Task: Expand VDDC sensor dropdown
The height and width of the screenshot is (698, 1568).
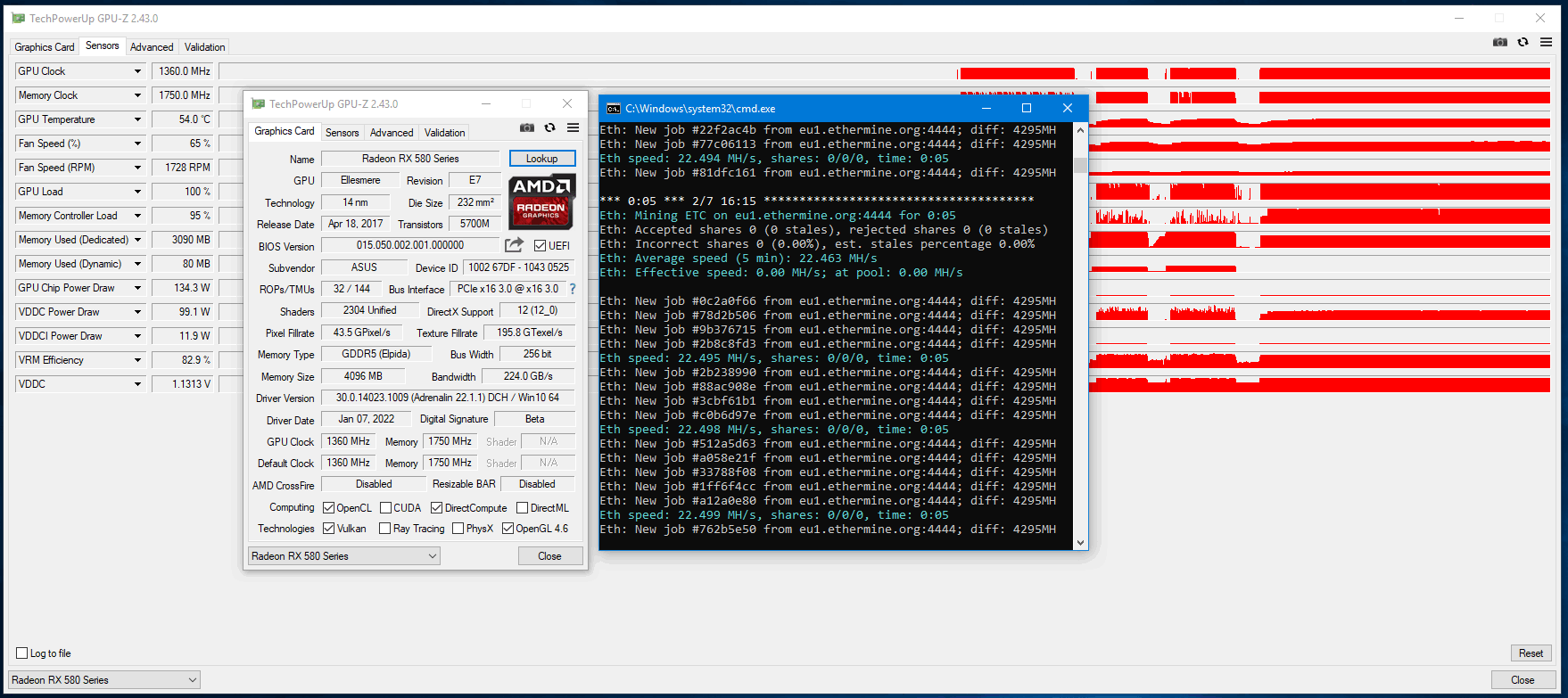Action: tap(137, 384)
